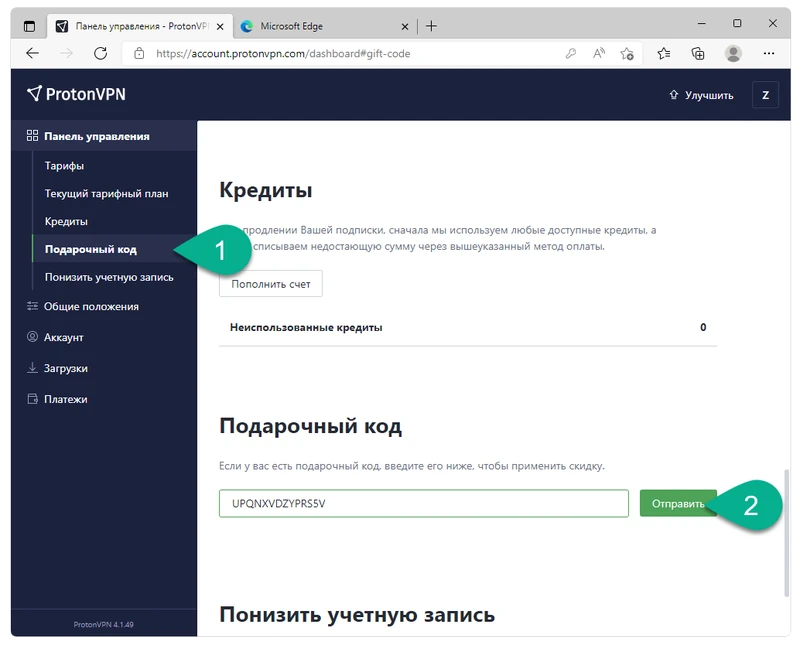Open the user menu via the Z avatar
Image resolution: width=800 pixels, height=645 pixels.
(x=765, y=94)
